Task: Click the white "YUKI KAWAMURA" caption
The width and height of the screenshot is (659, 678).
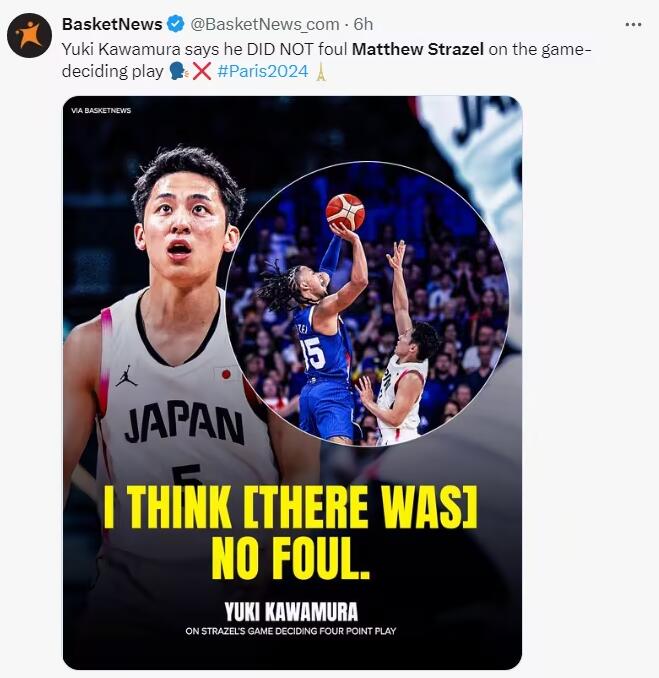Action: [291, 611]
